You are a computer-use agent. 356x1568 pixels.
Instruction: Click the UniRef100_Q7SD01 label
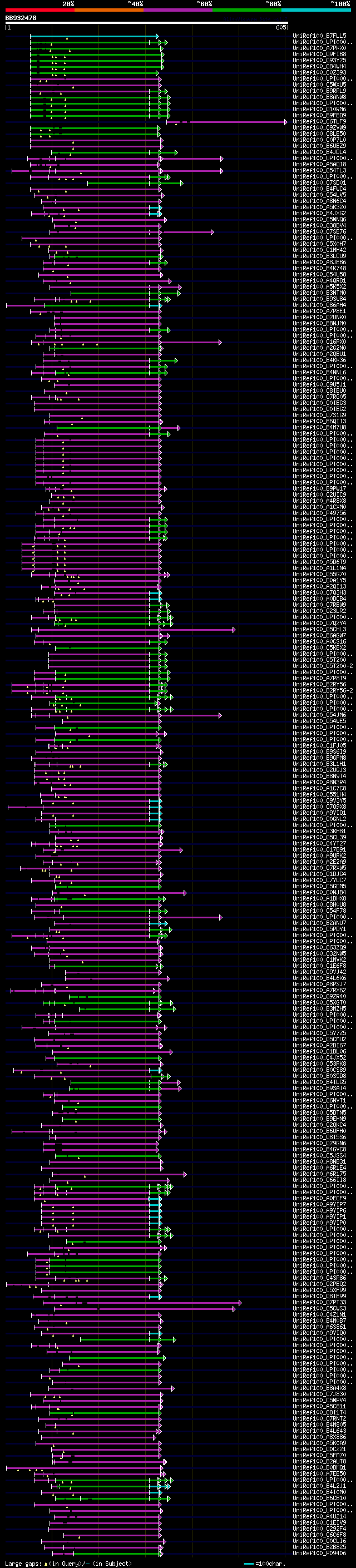319,183
